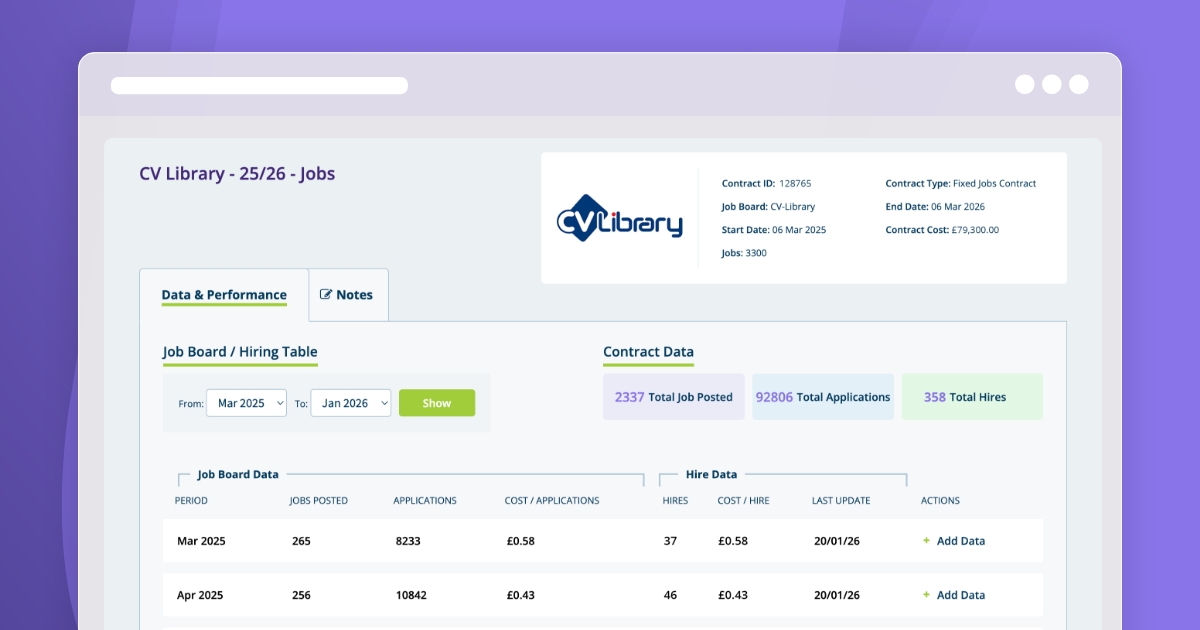
Task: Click plus icon in Mar 2025 row
Action: coord(926,540)
